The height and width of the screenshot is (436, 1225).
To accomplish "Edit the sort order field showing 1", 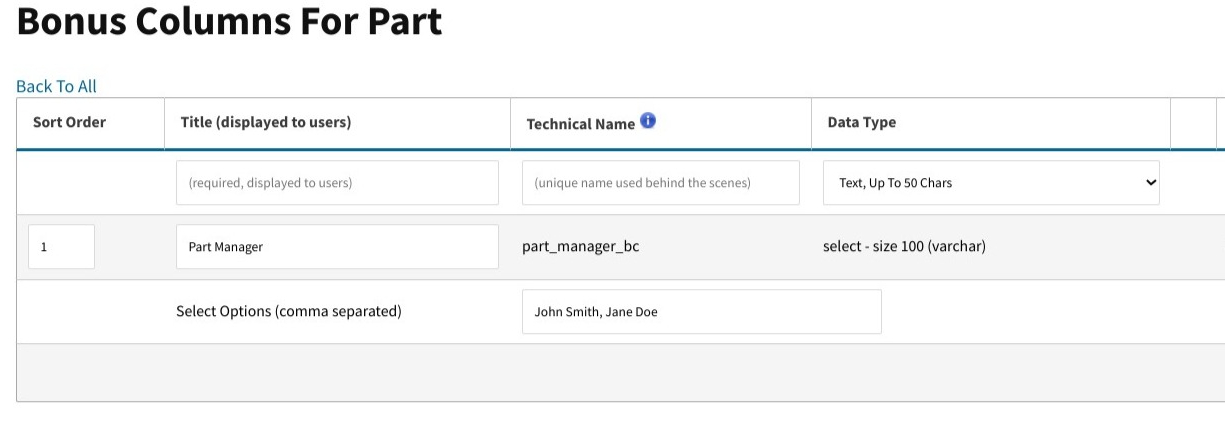I will click(62, 247).
